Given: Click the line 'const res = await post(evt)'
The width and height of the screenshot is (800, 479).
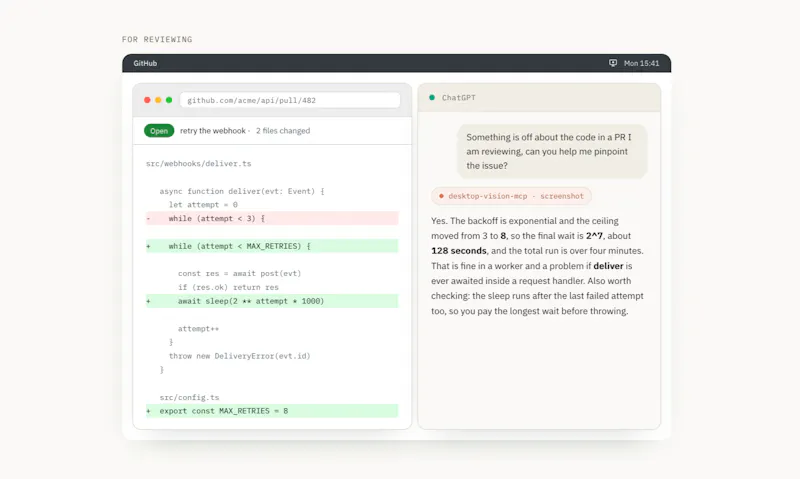Looking at the screenshot, I should [x=239, y=273].
